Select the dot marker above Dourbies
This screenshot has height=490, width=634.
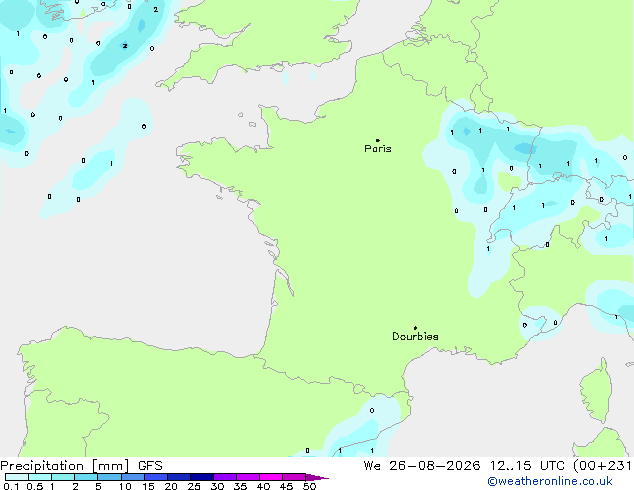point(415,328)
